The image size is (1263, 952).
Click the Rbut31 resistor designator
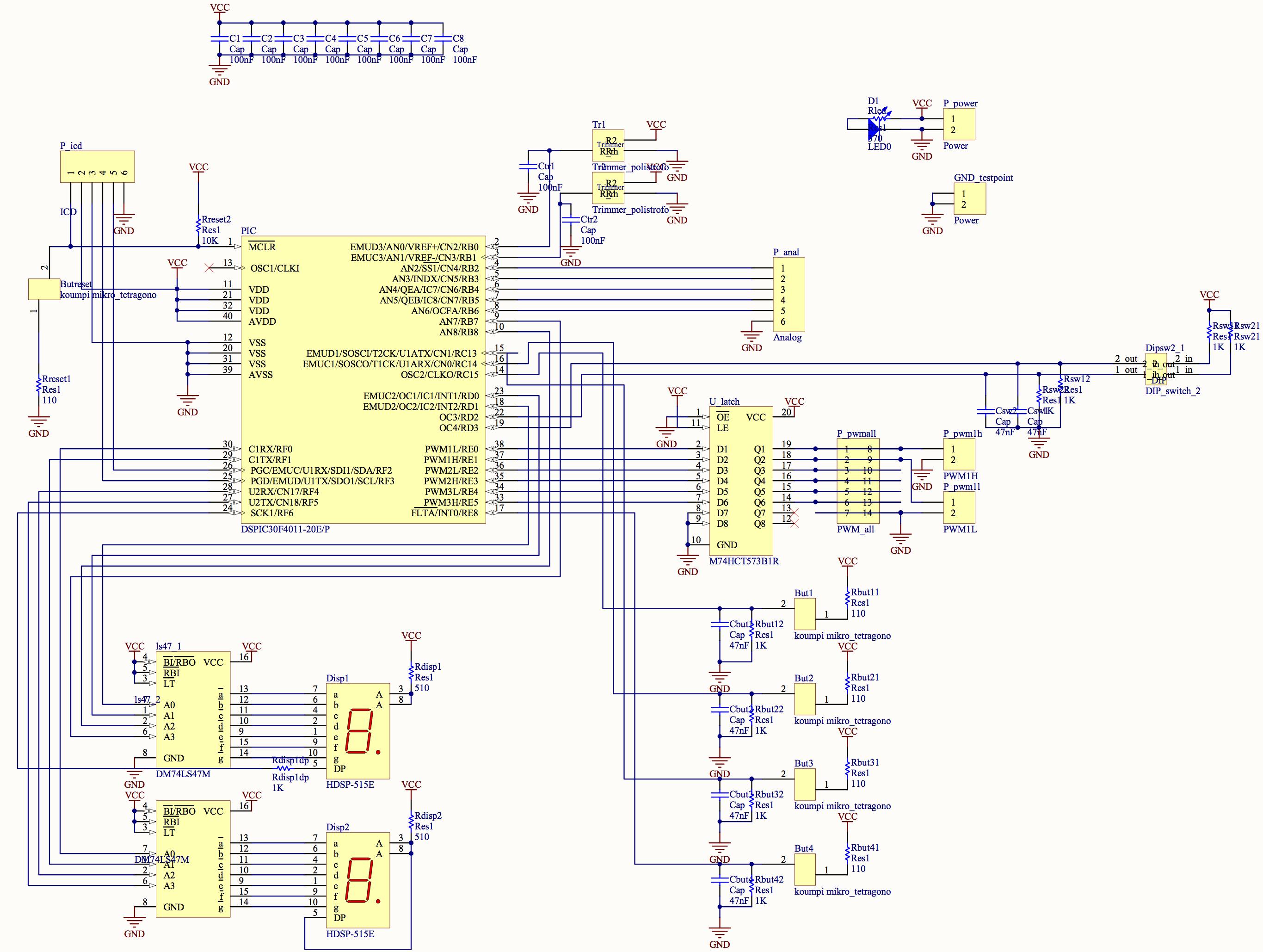(x=865, y=763)
